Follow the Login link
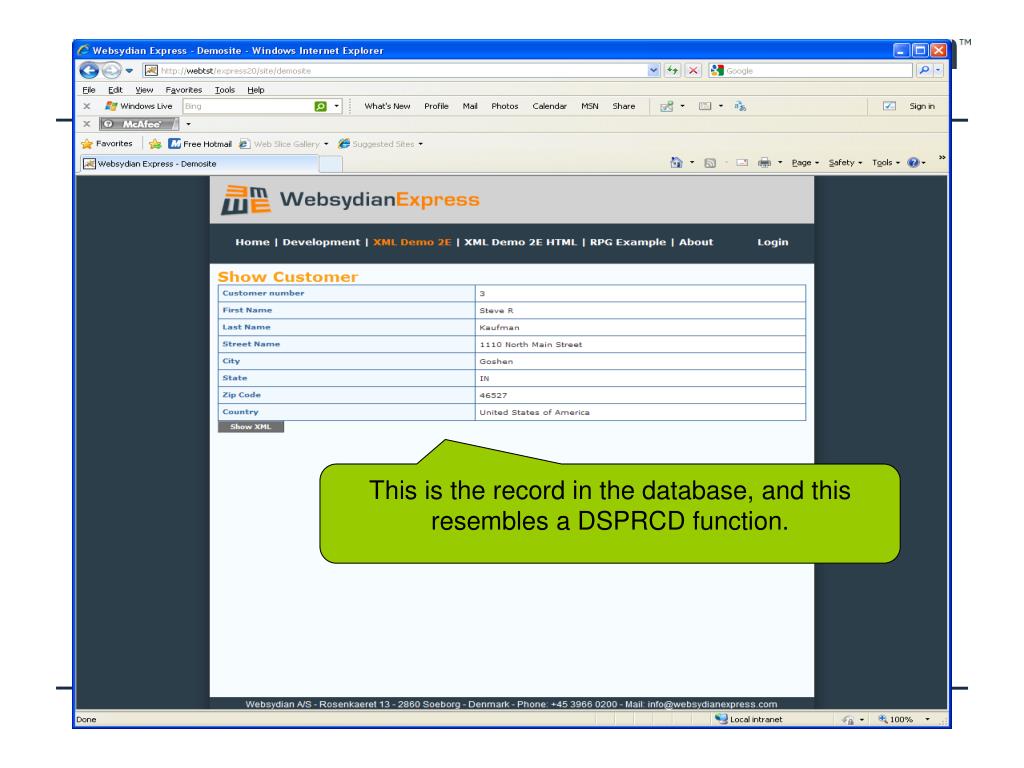The image size is (1024, 768). pos(772,242)
